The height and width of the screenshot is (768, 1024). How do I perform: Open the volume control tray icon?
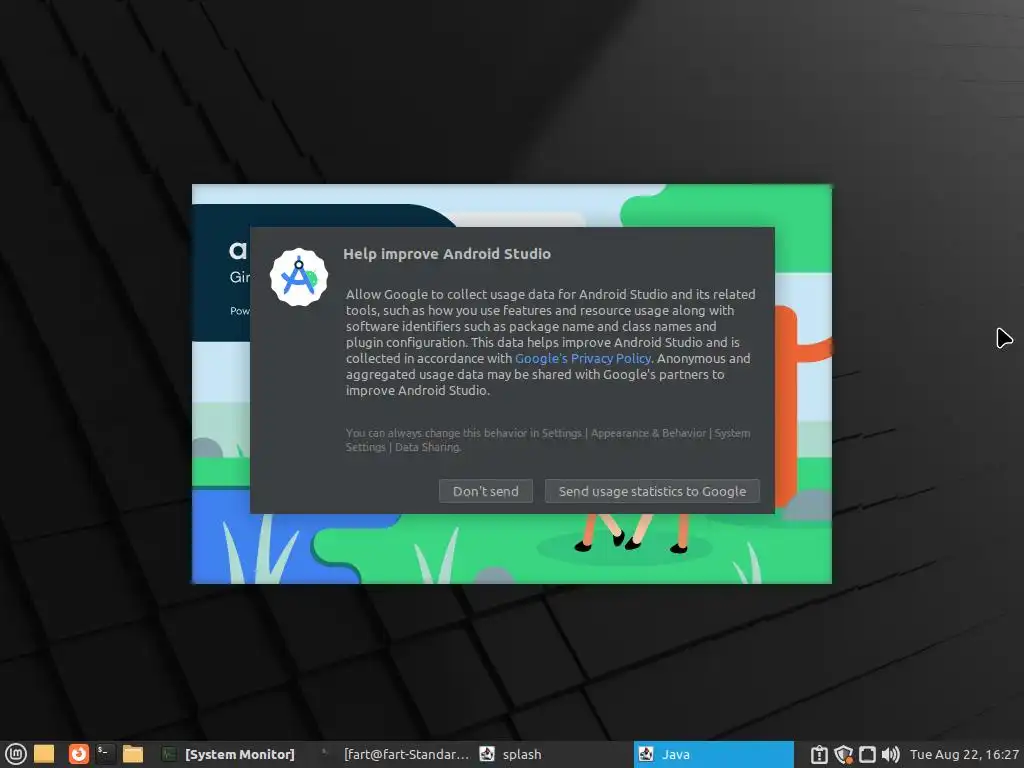tap(890, 755)
